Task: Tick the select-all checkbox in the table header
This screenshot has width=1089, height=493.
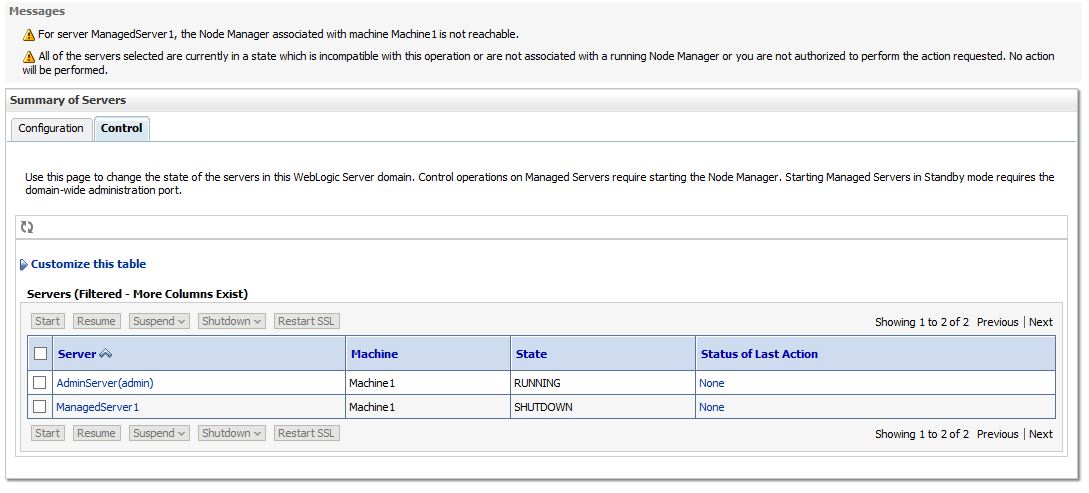Action: [x=40, y=353]
